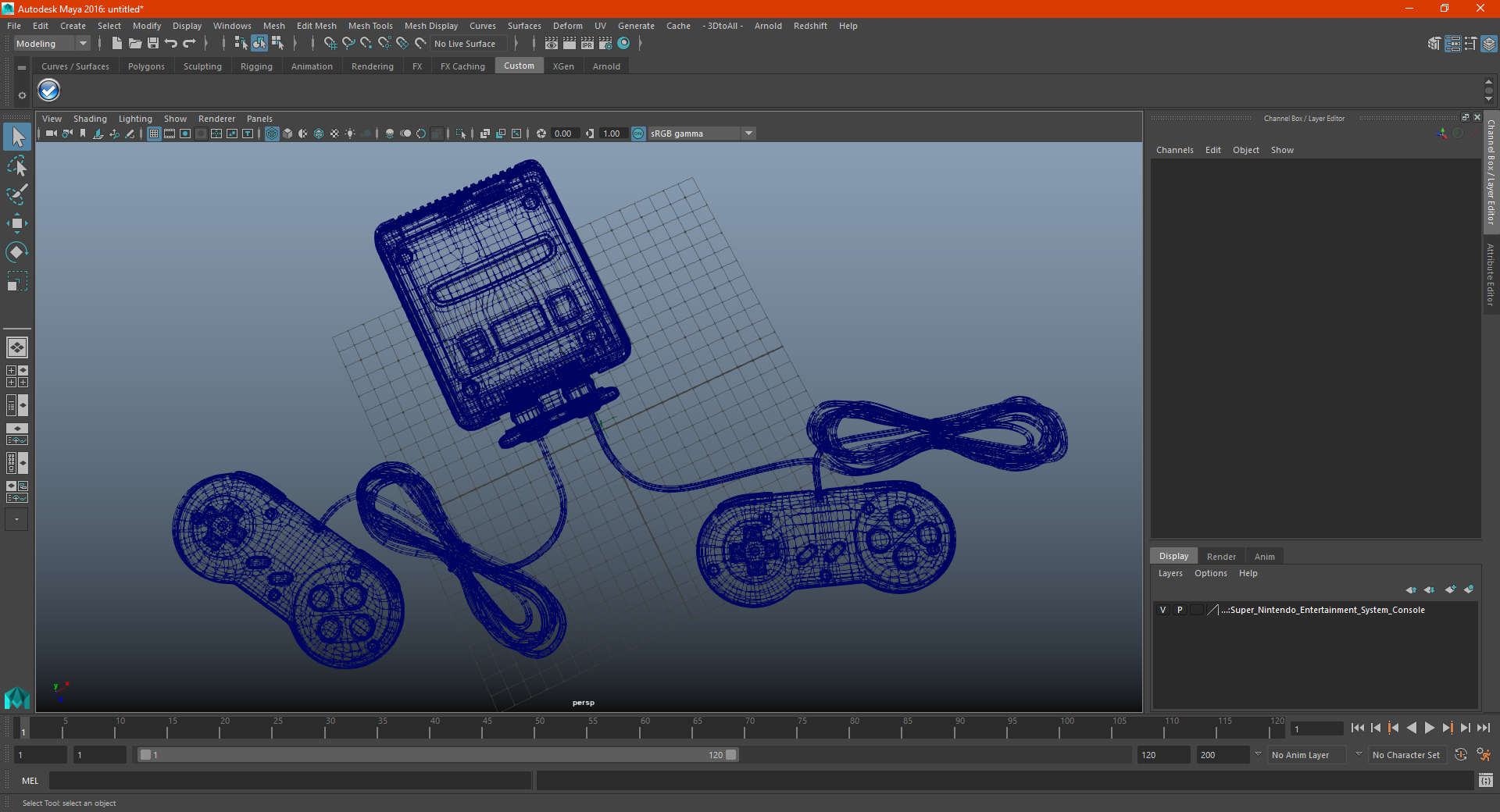
Task: Move selected layer down icon
Action: coord(1430,589)
